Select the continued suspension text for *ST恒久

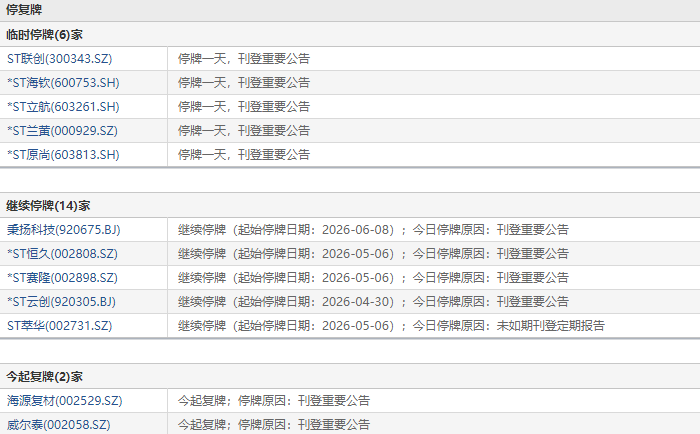pos(373,254)
